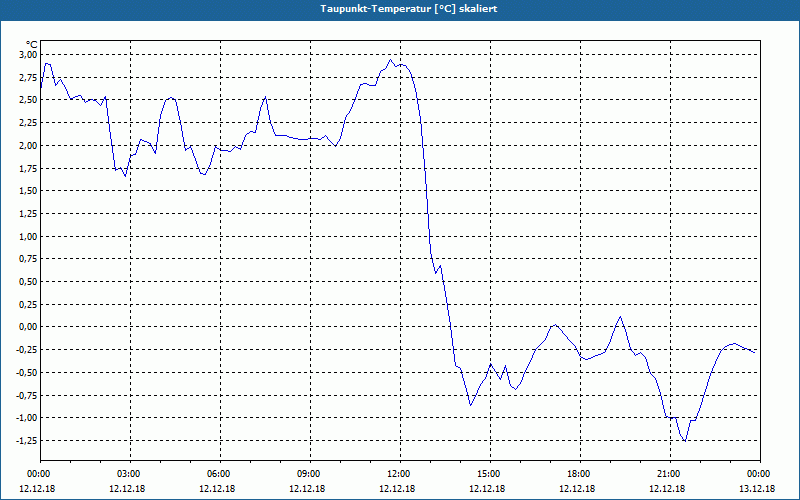The width and height of the screenshot is (800, 500).
Task: Click the '°C' unit label
Action: coord(32,45)
